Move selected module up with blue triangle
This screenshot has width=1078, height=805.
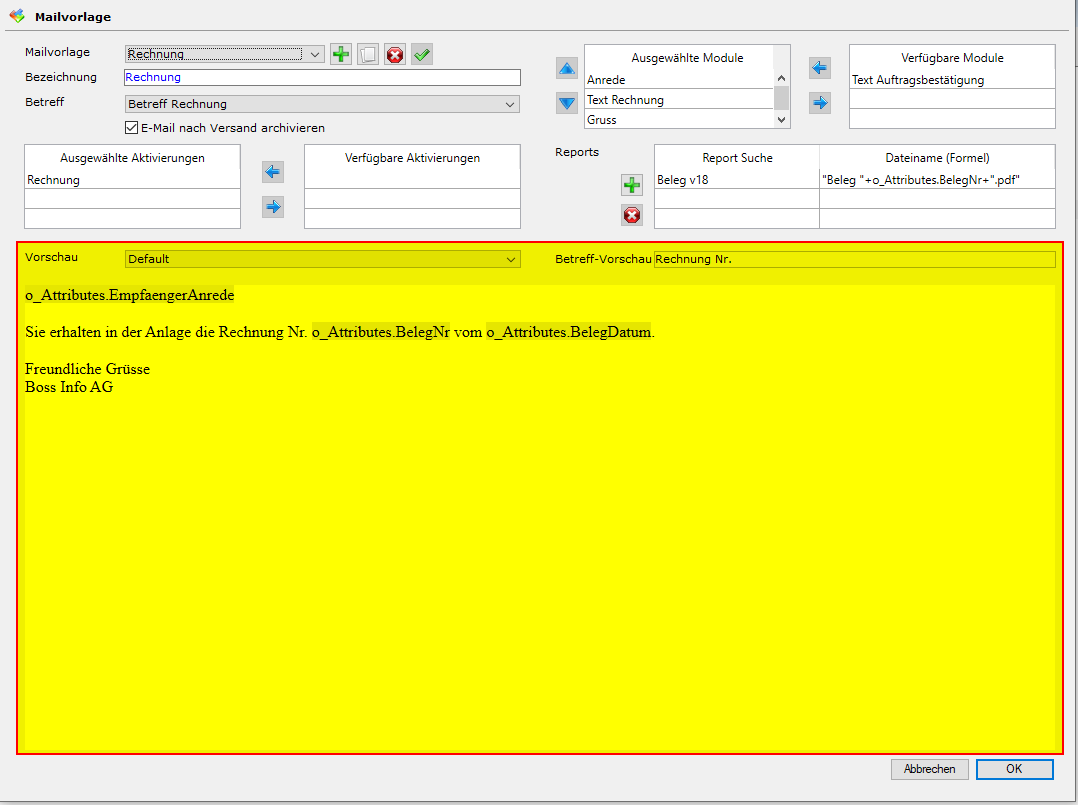point(567,69)
